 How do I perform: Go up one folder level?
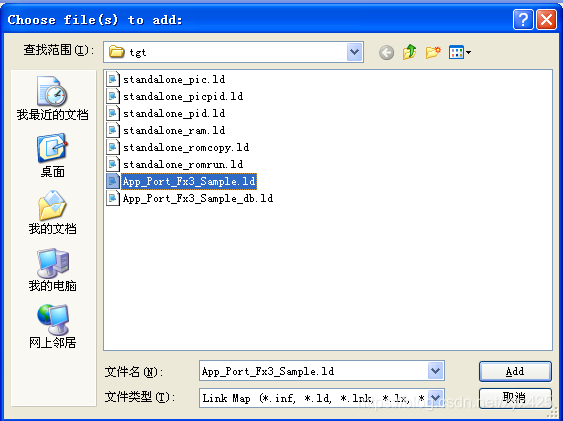click(x=410, y=52)
